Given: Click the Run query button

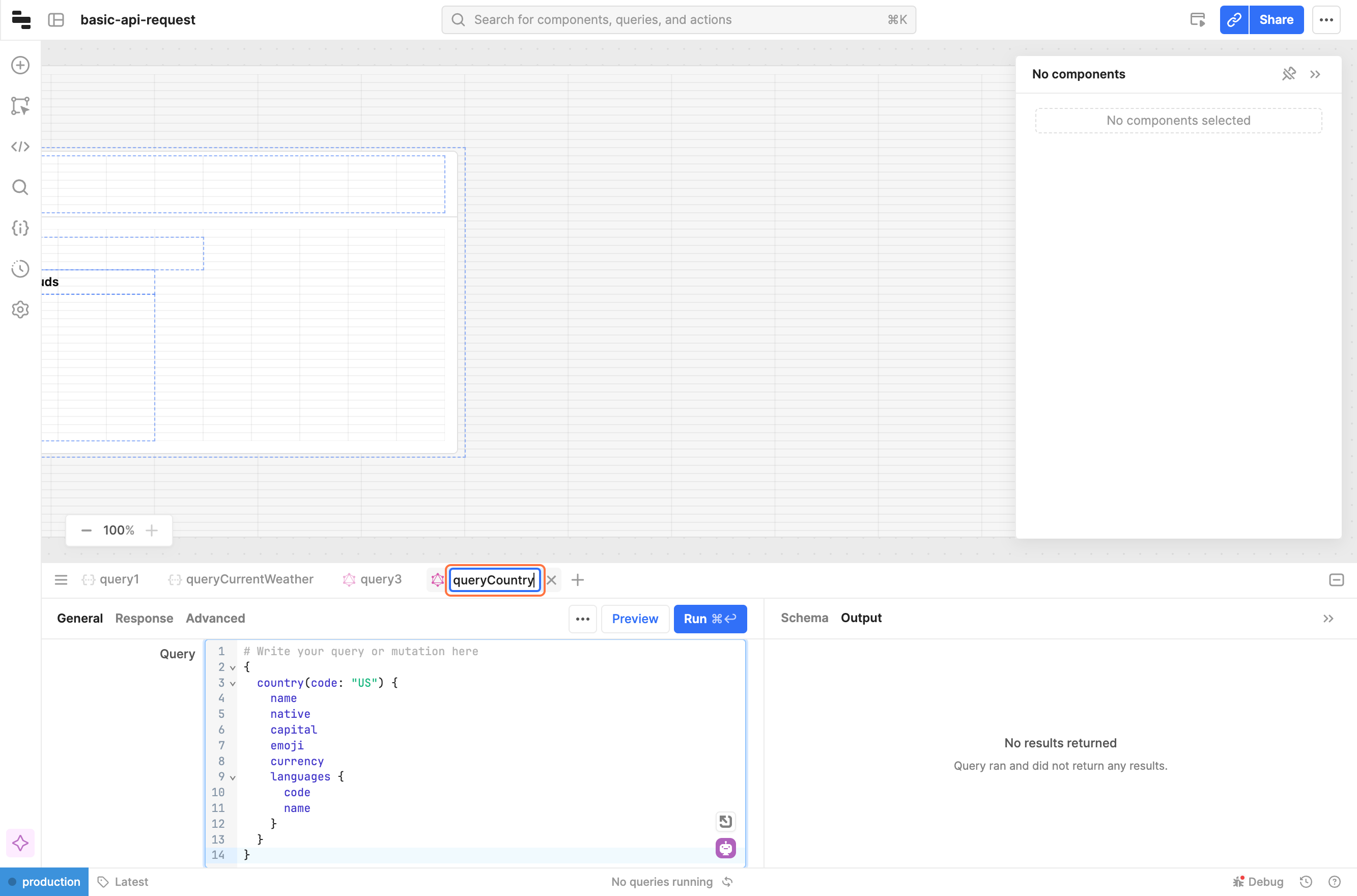Looking at the screenshot, I should 710,619.
